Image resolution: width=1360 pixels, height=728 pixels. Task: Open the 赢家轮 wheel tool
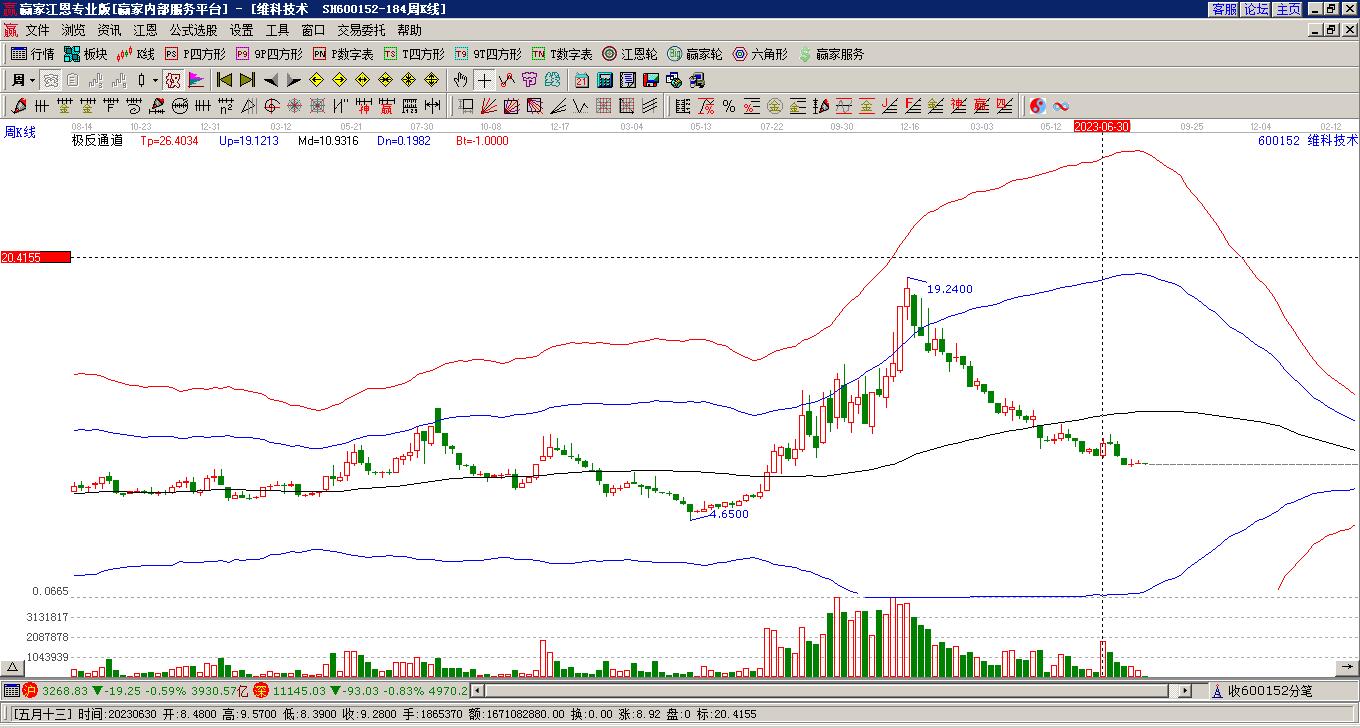(695, 54)
